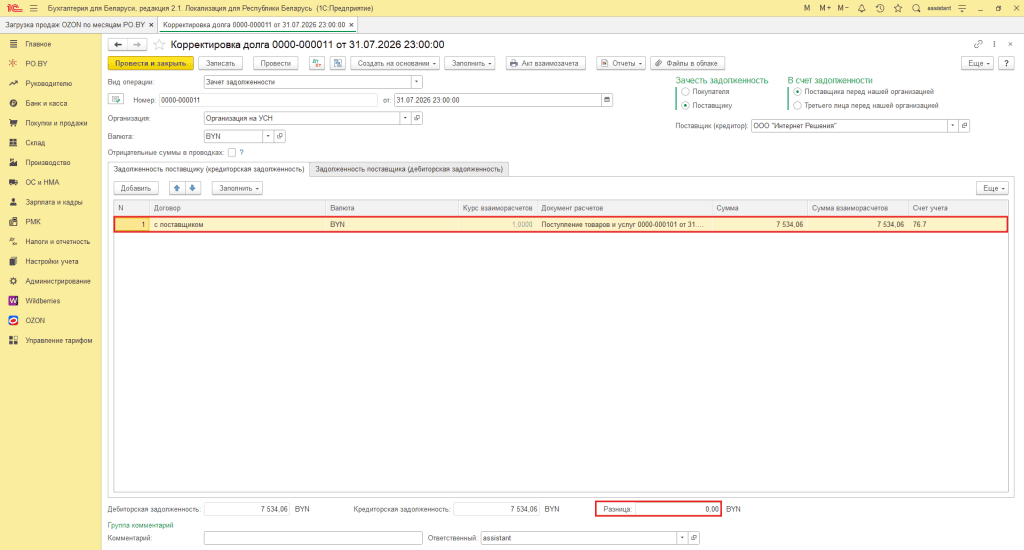Open the OZON section in sidebar

click(x=35, y=321)
